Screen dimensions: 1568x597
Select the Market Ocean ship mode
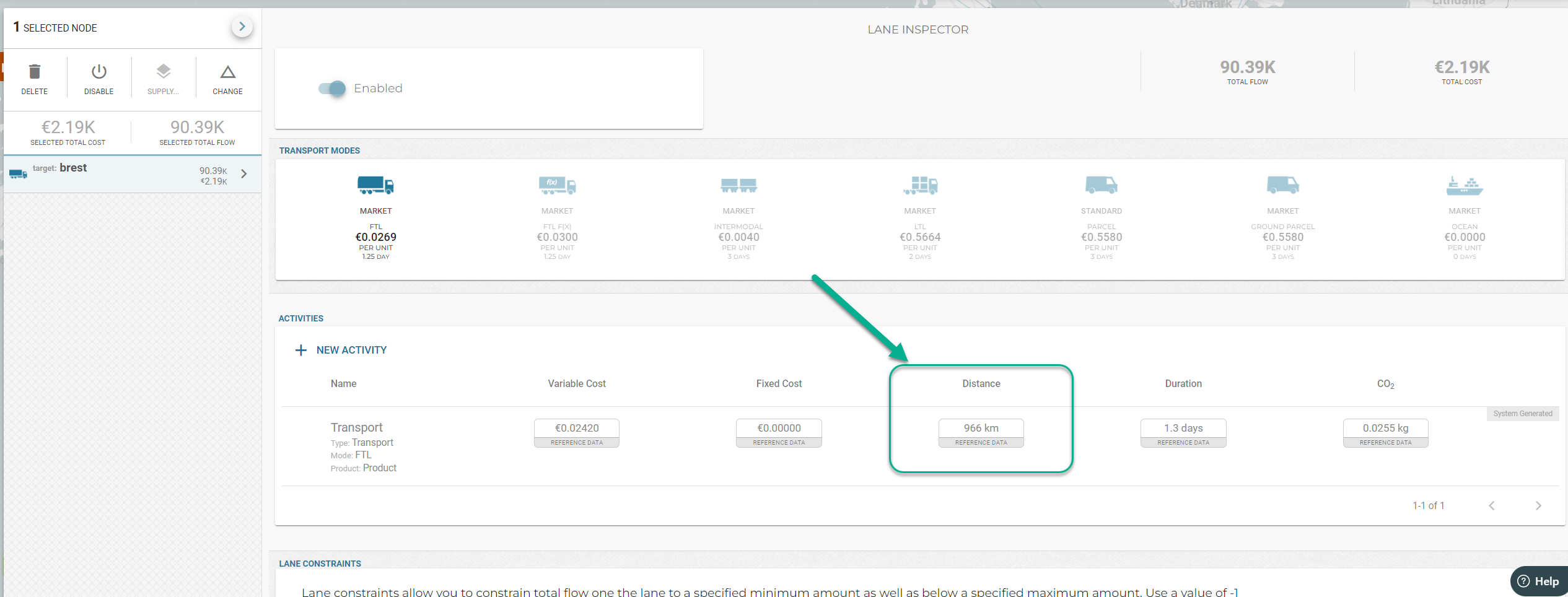tap(1465, 185)
